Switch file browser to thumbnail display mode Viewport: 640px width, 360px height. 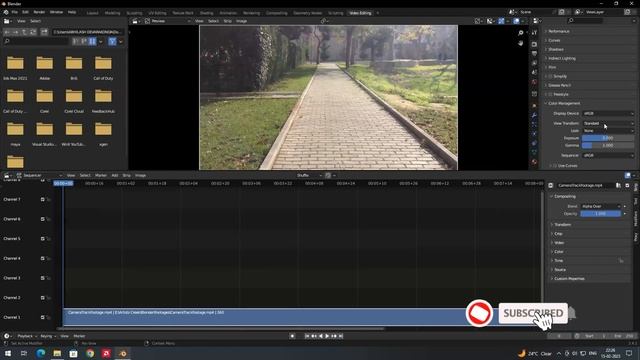click(x=93, y=41)
